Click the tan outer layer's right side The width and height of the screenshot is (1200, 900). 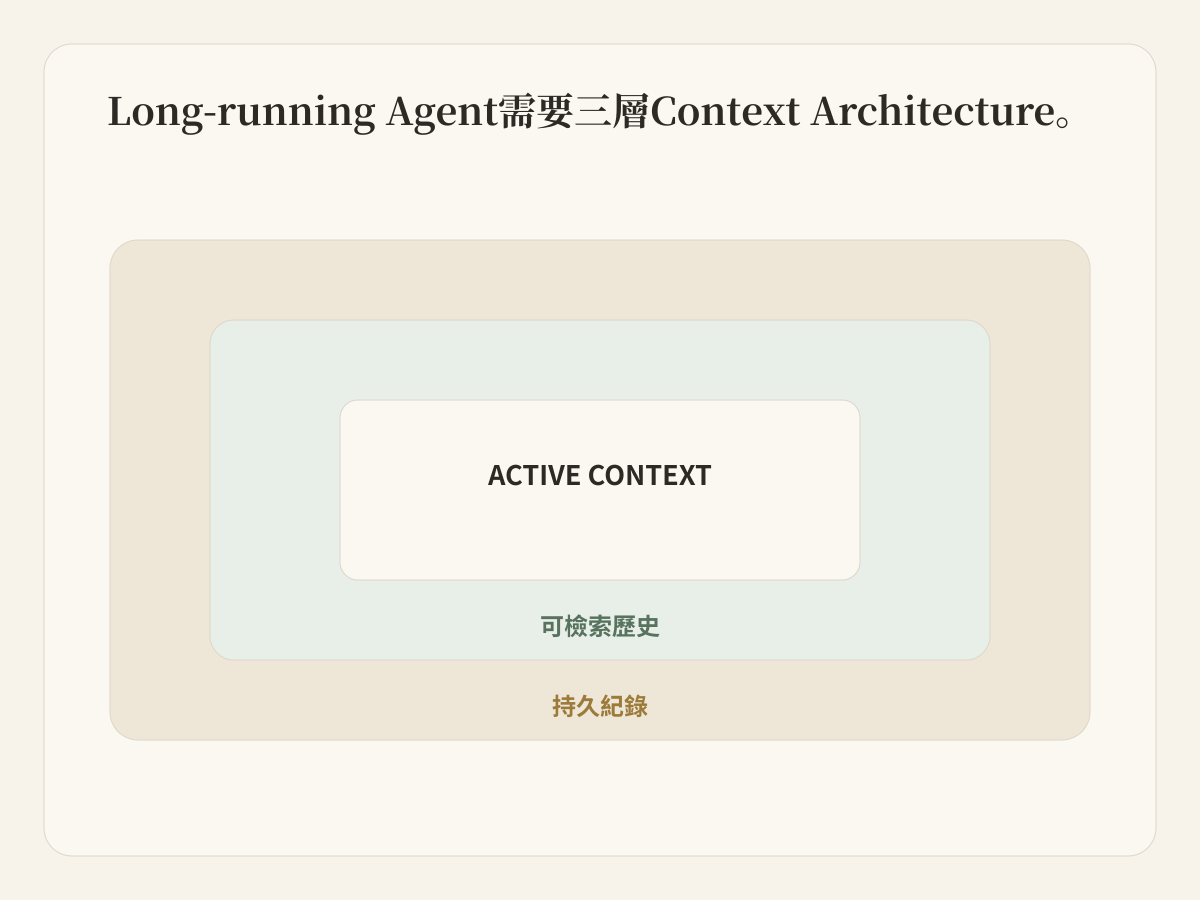click(1040, 490)
